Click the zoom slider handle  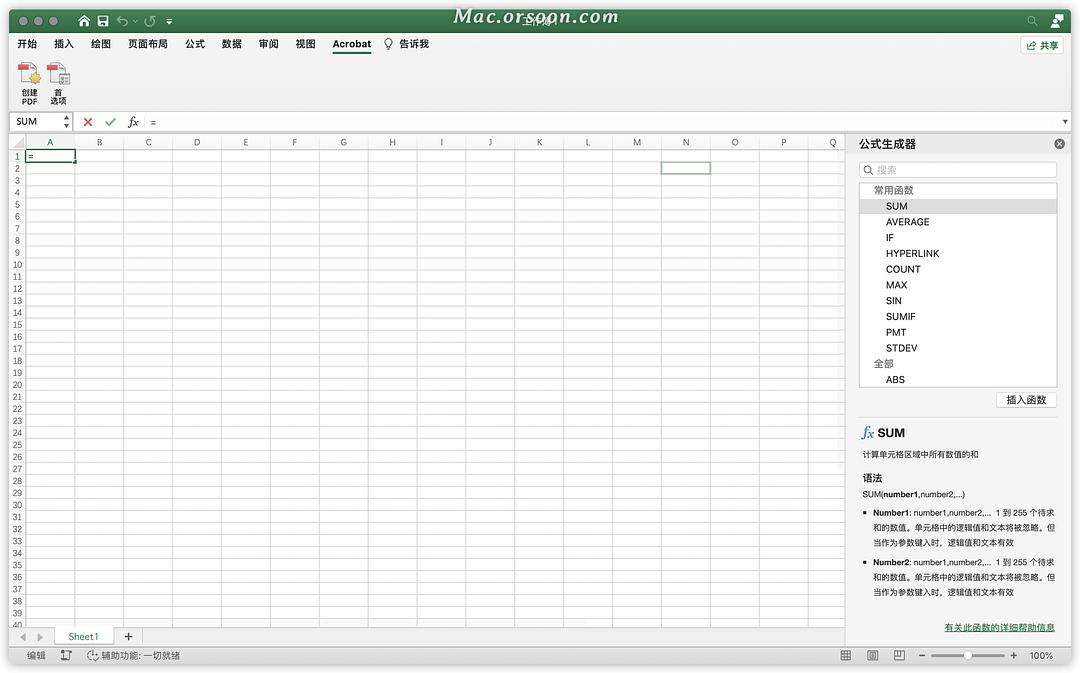(x=968, y=656)
